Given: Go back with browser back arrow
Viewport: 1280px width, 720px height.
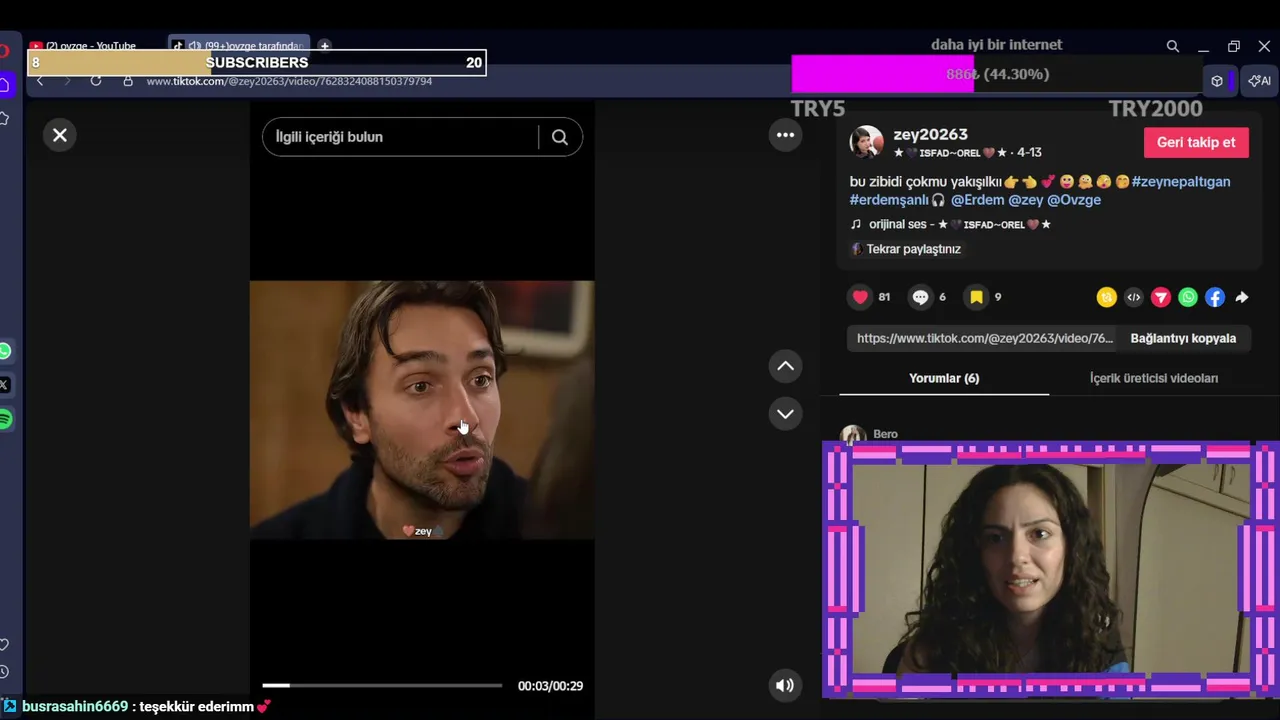Looking at the screenshot, I should 40,81.
